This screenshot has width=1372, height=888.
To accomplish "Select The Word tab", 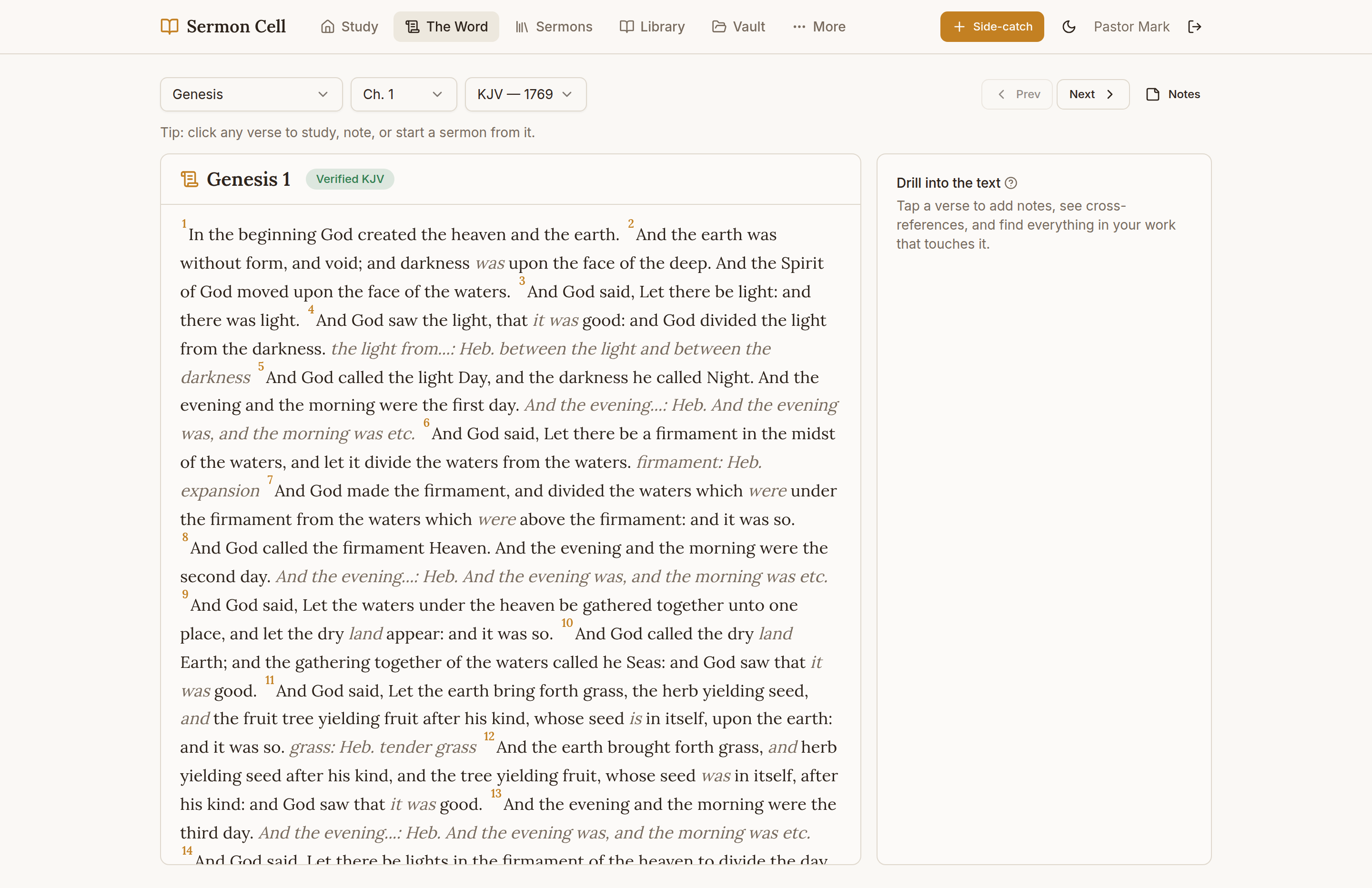I will point(446,27).
